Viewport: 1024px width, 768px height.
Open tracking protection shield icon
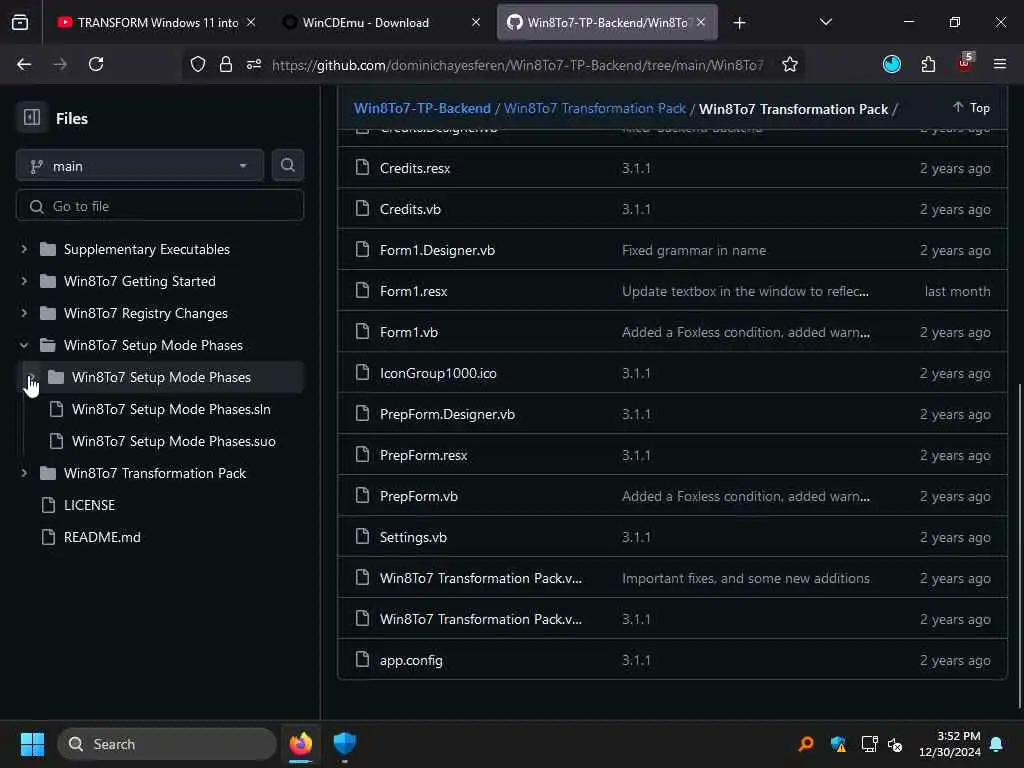point(198,64)
